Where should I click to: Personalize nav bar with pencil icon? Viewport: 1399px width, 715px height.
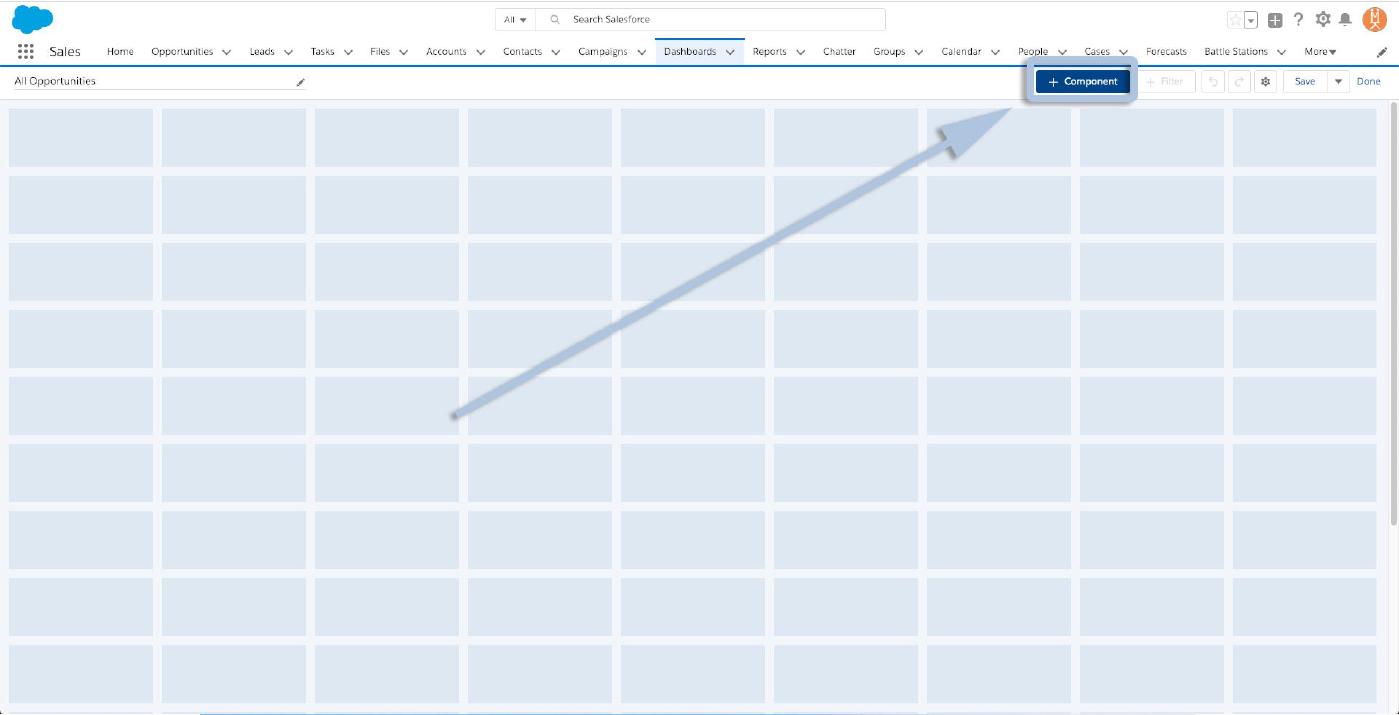click(x=1382, y=52)
